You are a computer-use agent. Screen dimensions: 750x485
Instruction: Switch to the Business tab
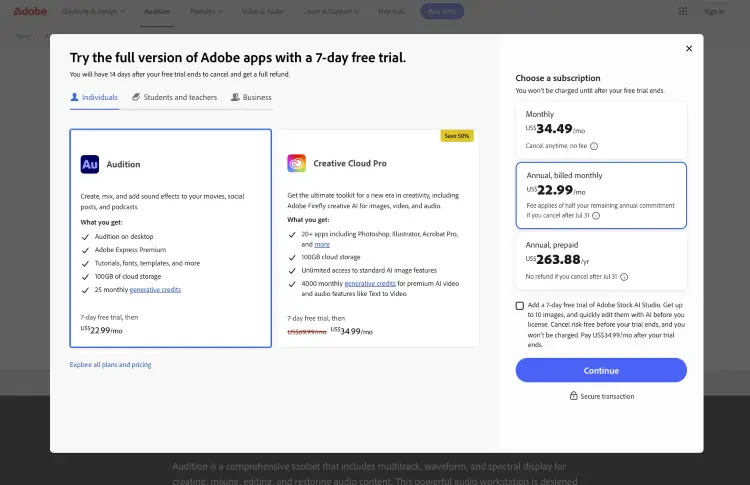pyautogui.click(x=251, y=97)
